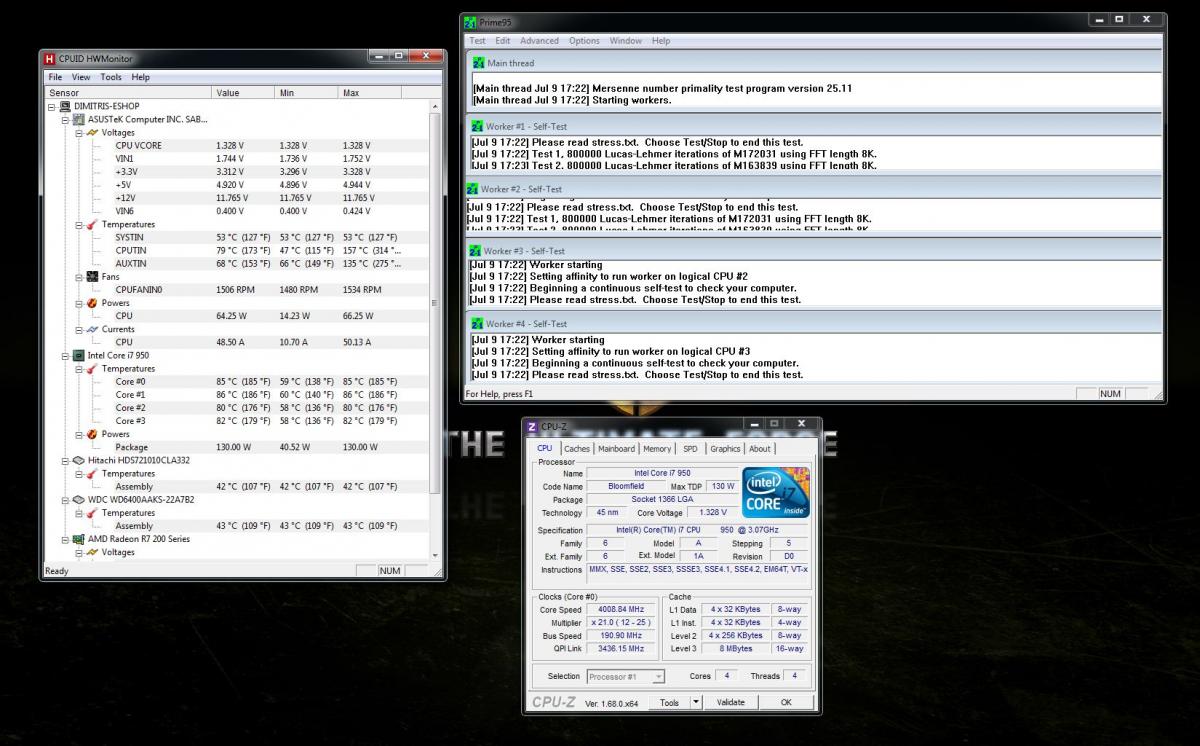
Task: Click the Intel Core i7 logo in CPU-Z
Action: pos(776,493)
